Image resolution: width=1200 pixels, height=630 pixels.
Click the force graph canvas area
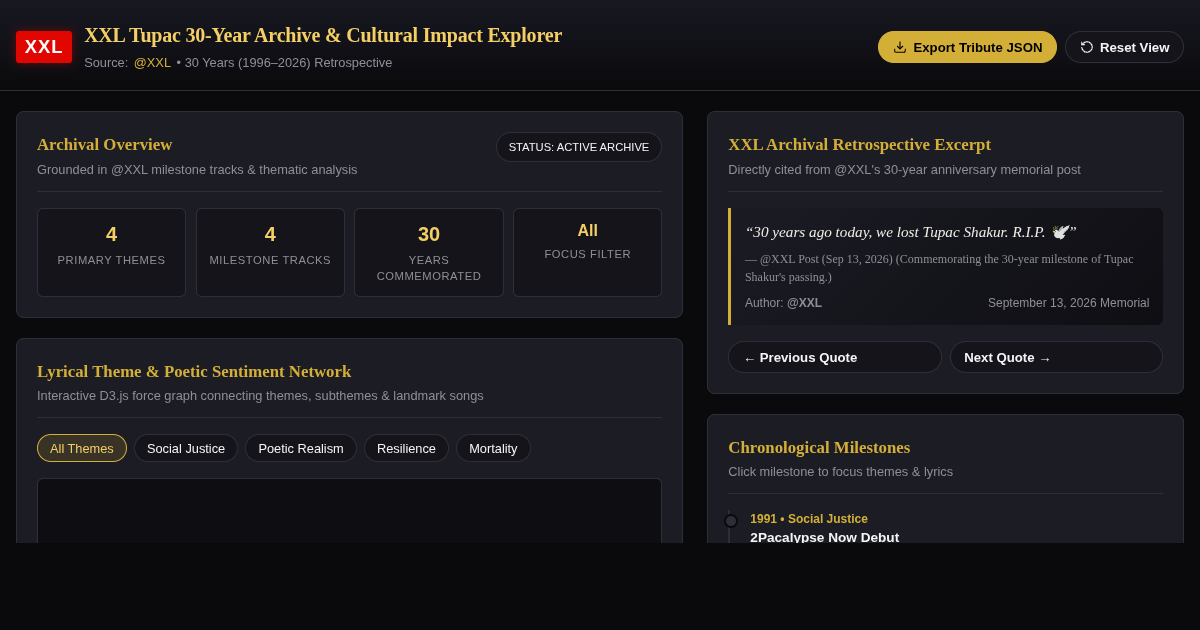[x=349, y=510]
